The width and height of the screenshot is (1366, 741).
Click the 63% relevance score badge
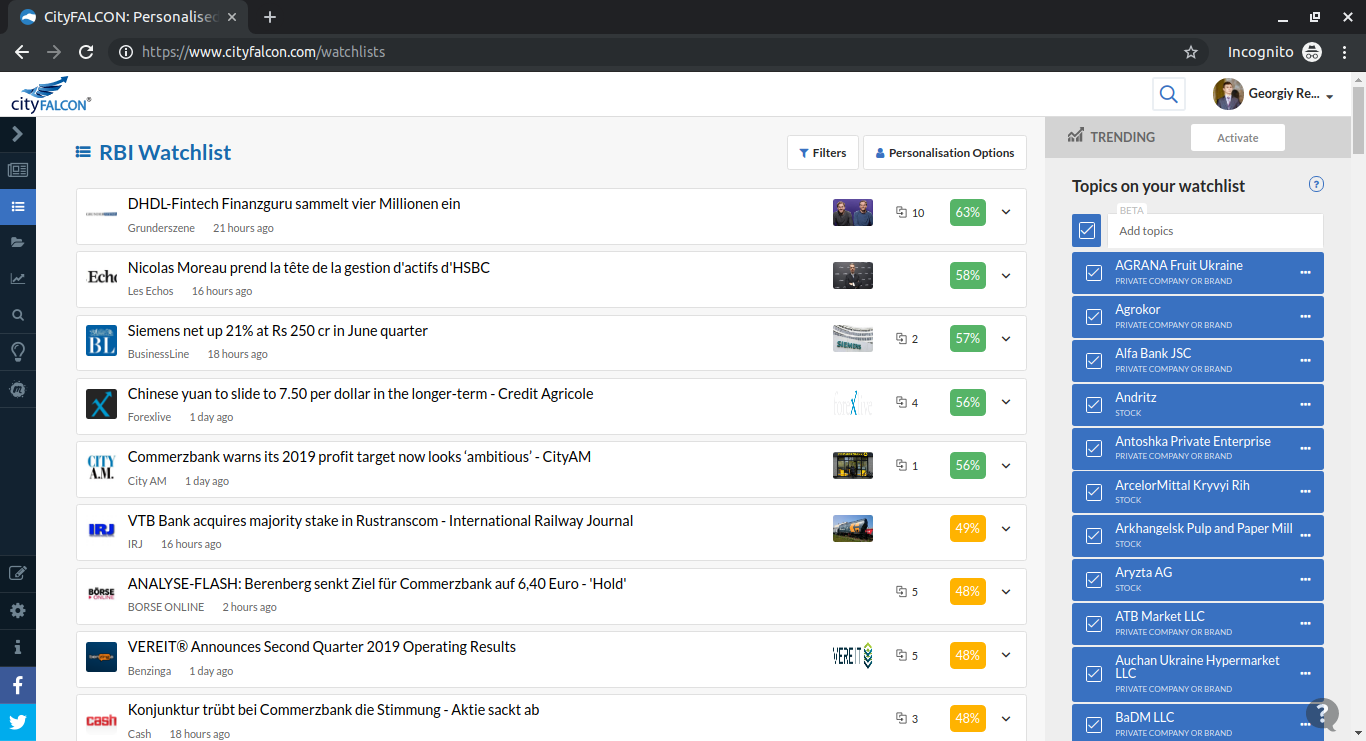[968, 212]
